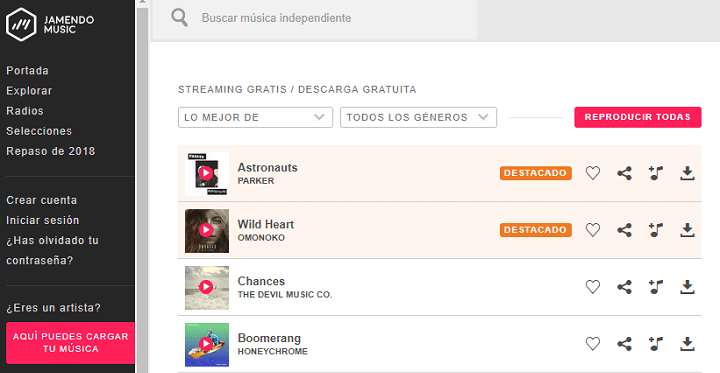Open the Todos Los Géneros dropdown

tap(418, 117)
